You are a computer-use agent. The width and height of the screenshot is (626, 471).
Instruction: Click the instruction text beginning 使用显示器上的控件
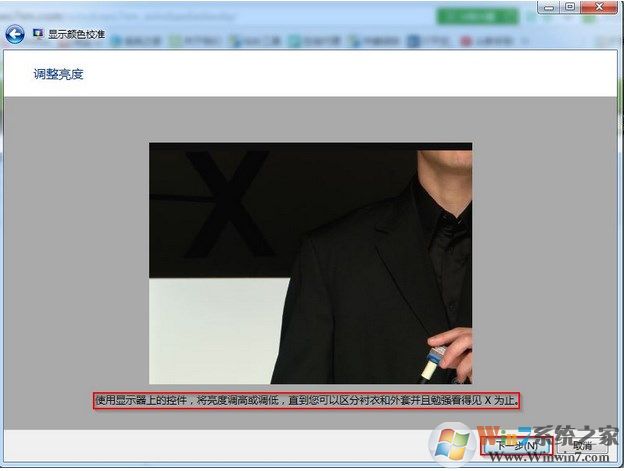(307, 400)
